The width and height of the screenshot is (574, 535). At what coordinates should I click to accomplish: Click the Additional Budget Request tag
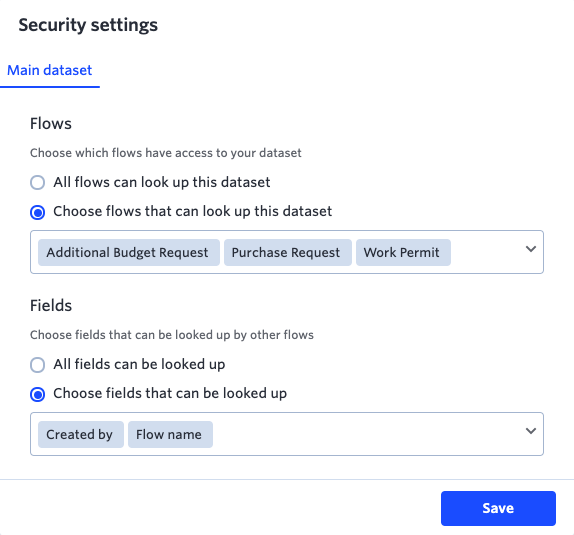(x=129, y=252)
